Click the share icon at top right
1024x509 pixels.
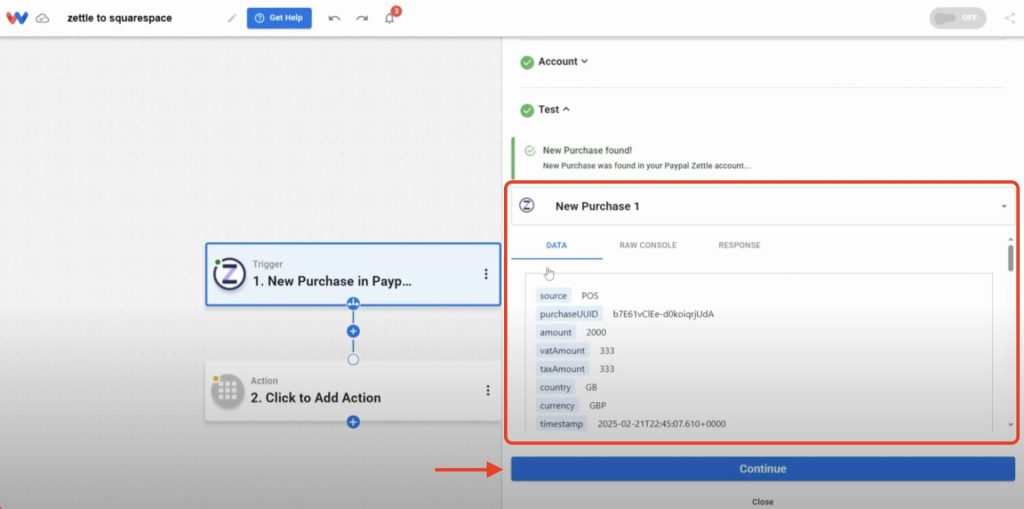(x=1010, y=18)
